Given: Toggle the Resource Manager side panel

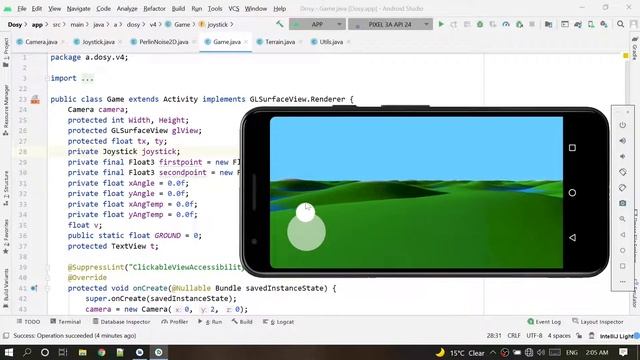Looking at the screenshot, I should 6,110.
